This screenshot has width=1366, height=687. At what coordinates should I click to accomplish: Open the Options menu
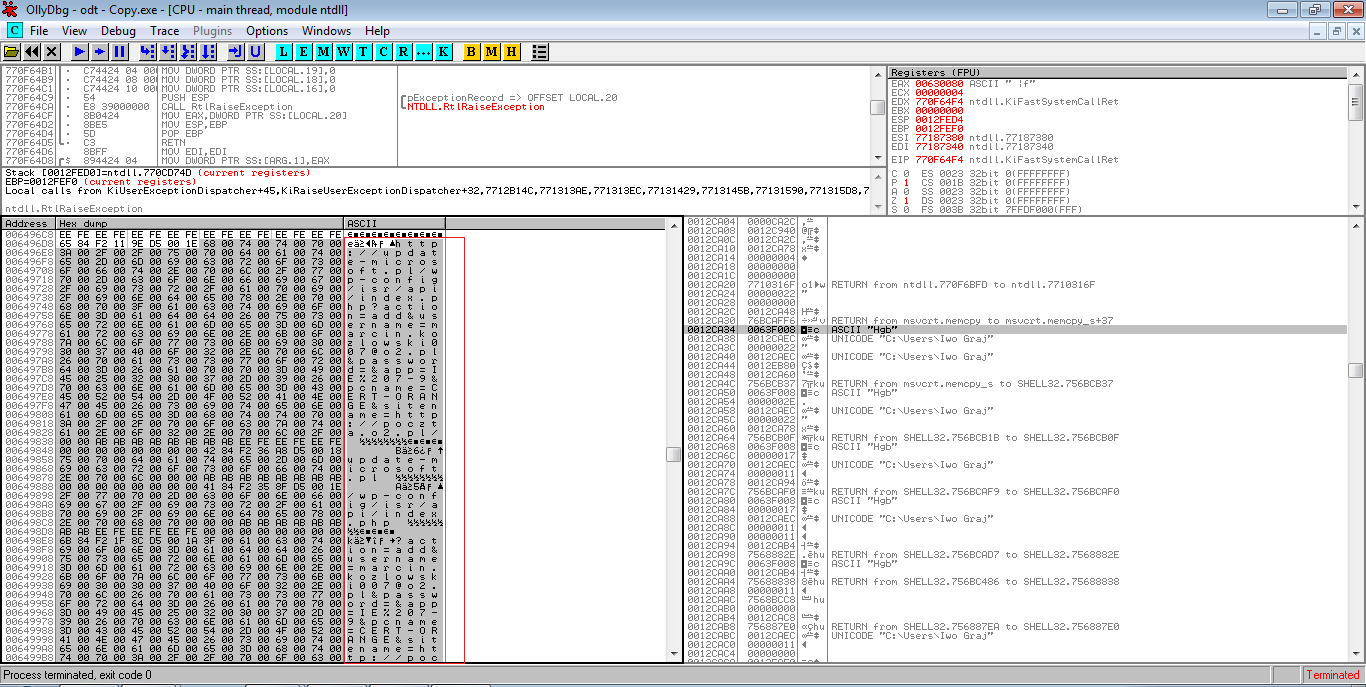pos(267,31)
